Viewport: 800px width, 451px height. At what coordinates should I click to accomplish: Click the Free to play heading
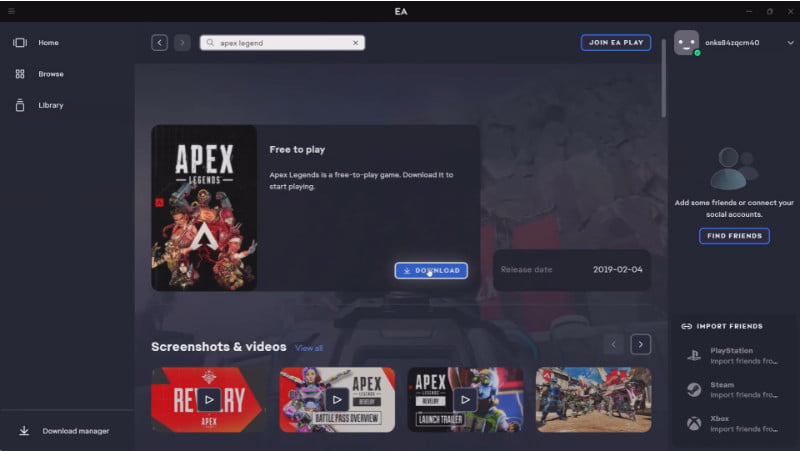[x=297, y=149]
